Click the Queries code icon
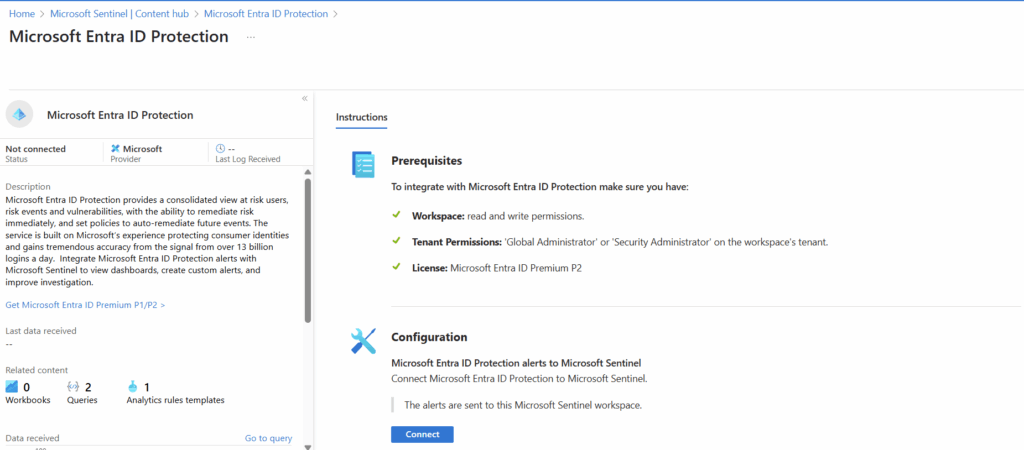 click(x=73, y=387)
